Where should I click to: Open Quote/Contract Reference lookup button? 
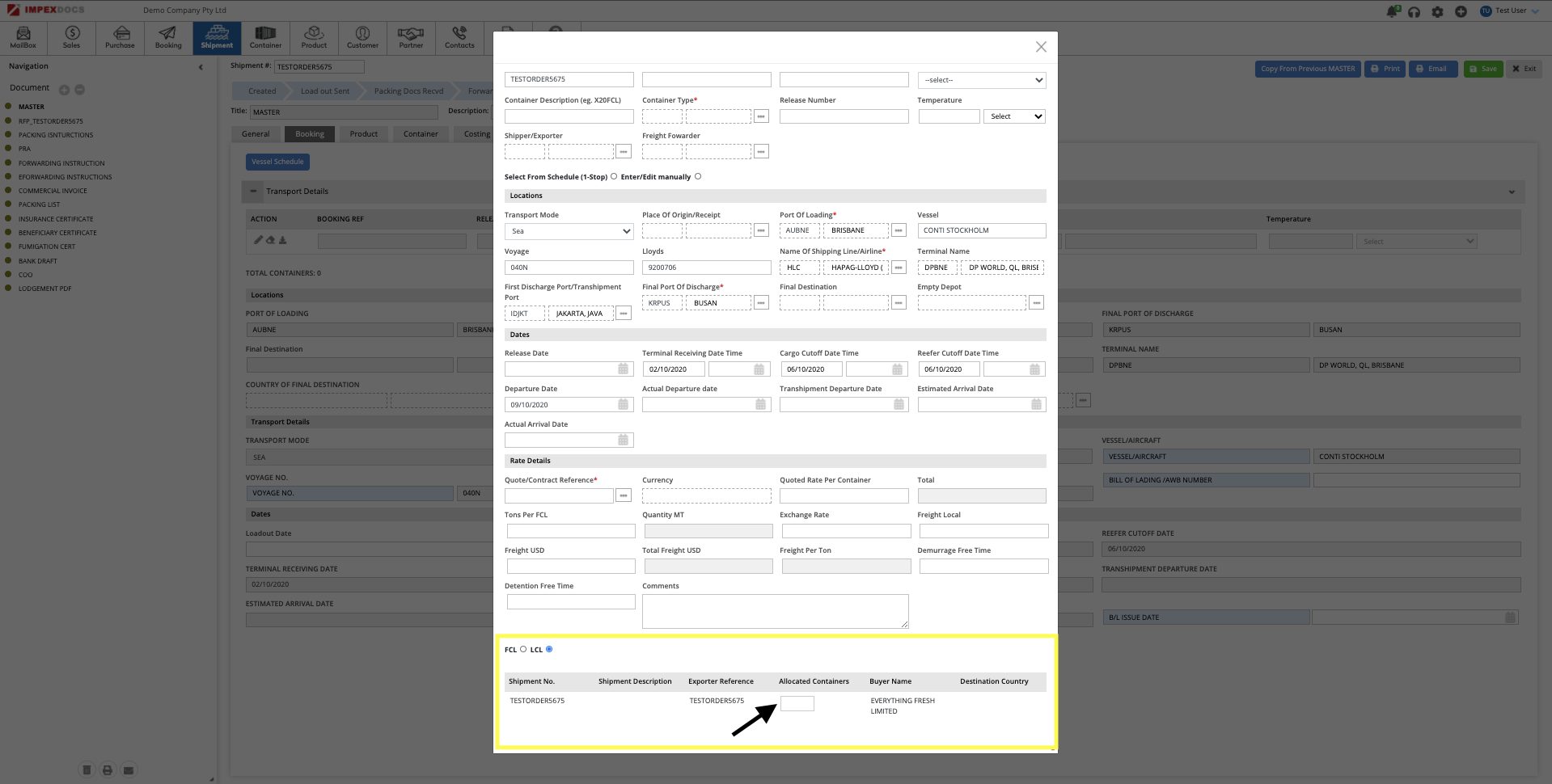624,495
